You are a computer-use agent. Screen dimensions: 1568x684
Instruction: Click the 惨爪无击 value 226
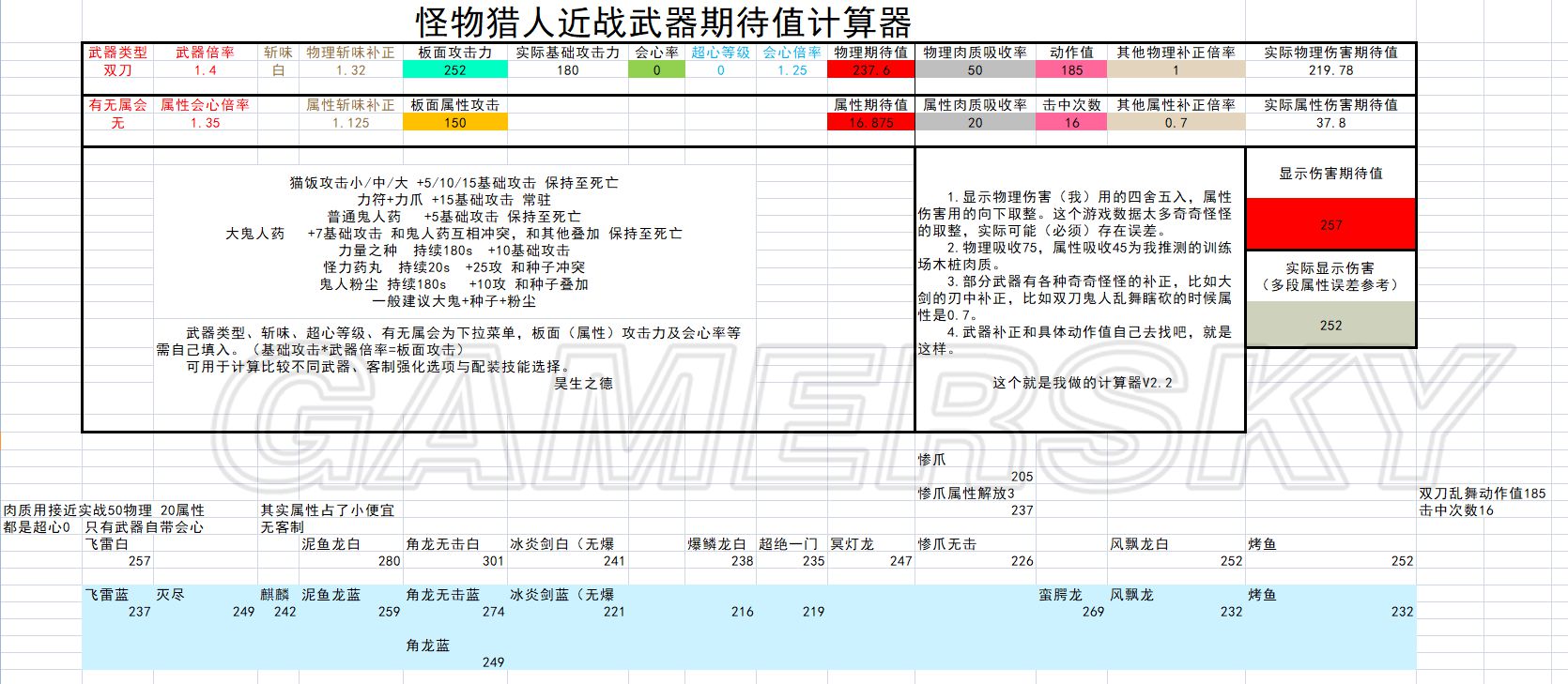[1022, 561]
